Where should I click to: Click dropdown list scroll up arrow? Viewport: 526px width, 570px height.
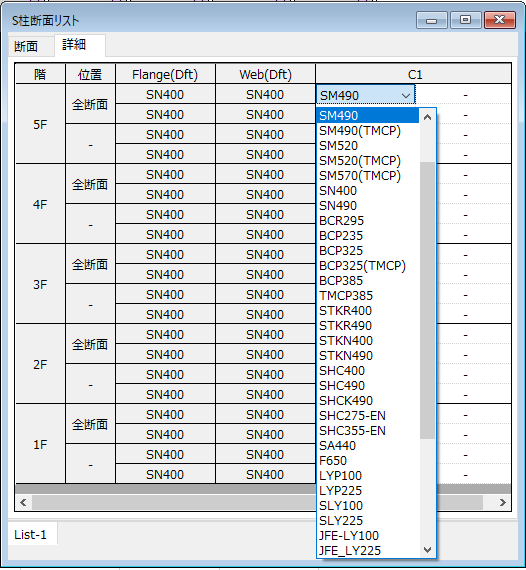tap(427, 117)
